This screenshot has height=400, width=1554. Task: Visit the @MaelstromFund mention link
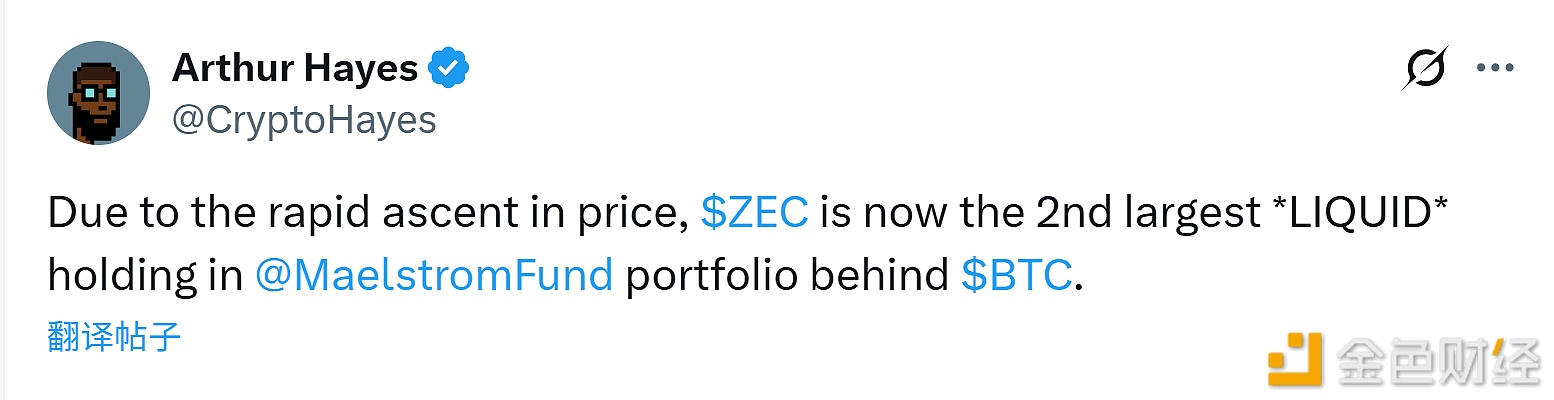(x=433, y=275)
